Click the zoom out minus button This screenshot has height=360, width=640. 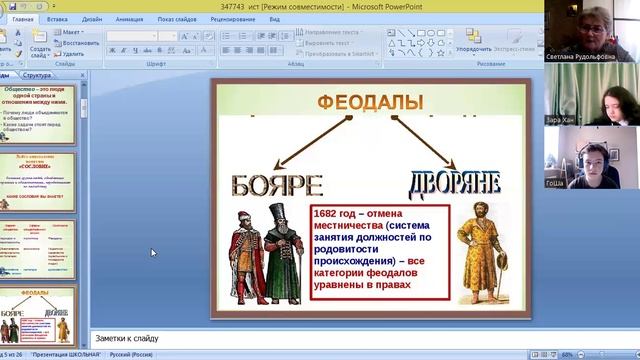[581, 355]
